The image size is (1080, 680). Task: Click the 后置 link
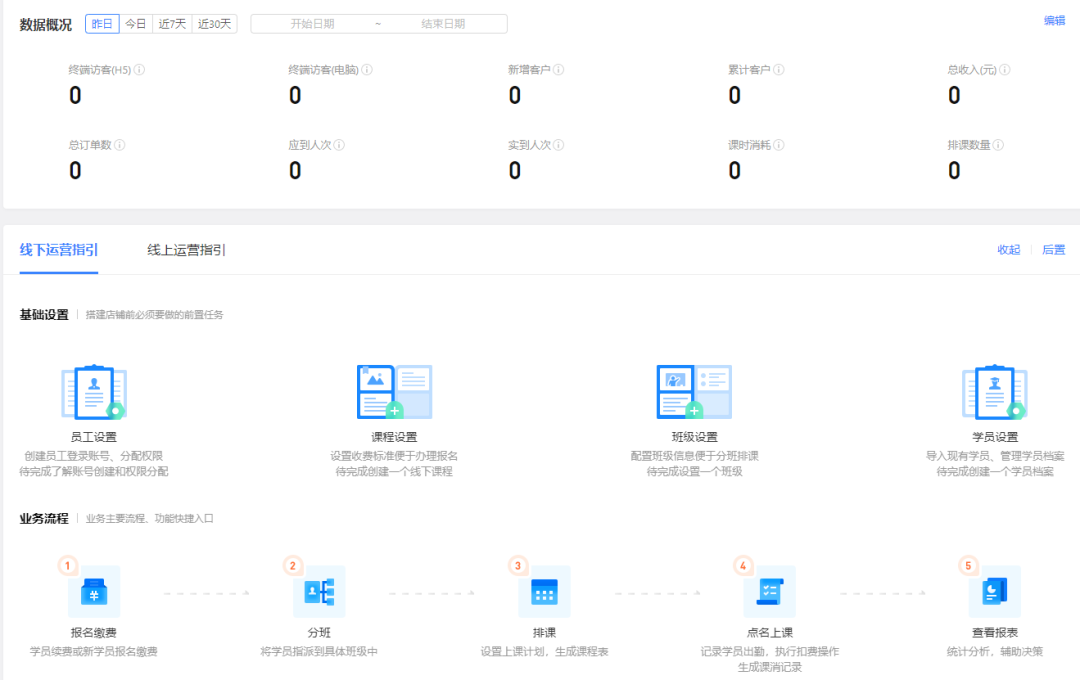pos(1053,250)
